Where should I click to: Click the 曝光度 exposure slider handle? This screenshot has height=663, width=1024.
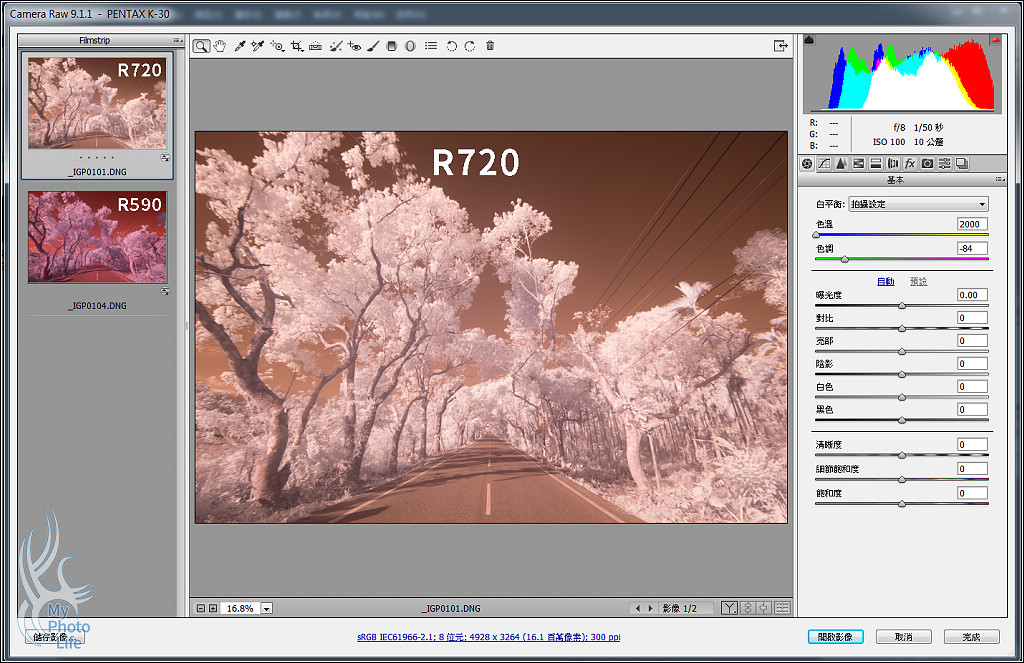(x=902, y=306)
